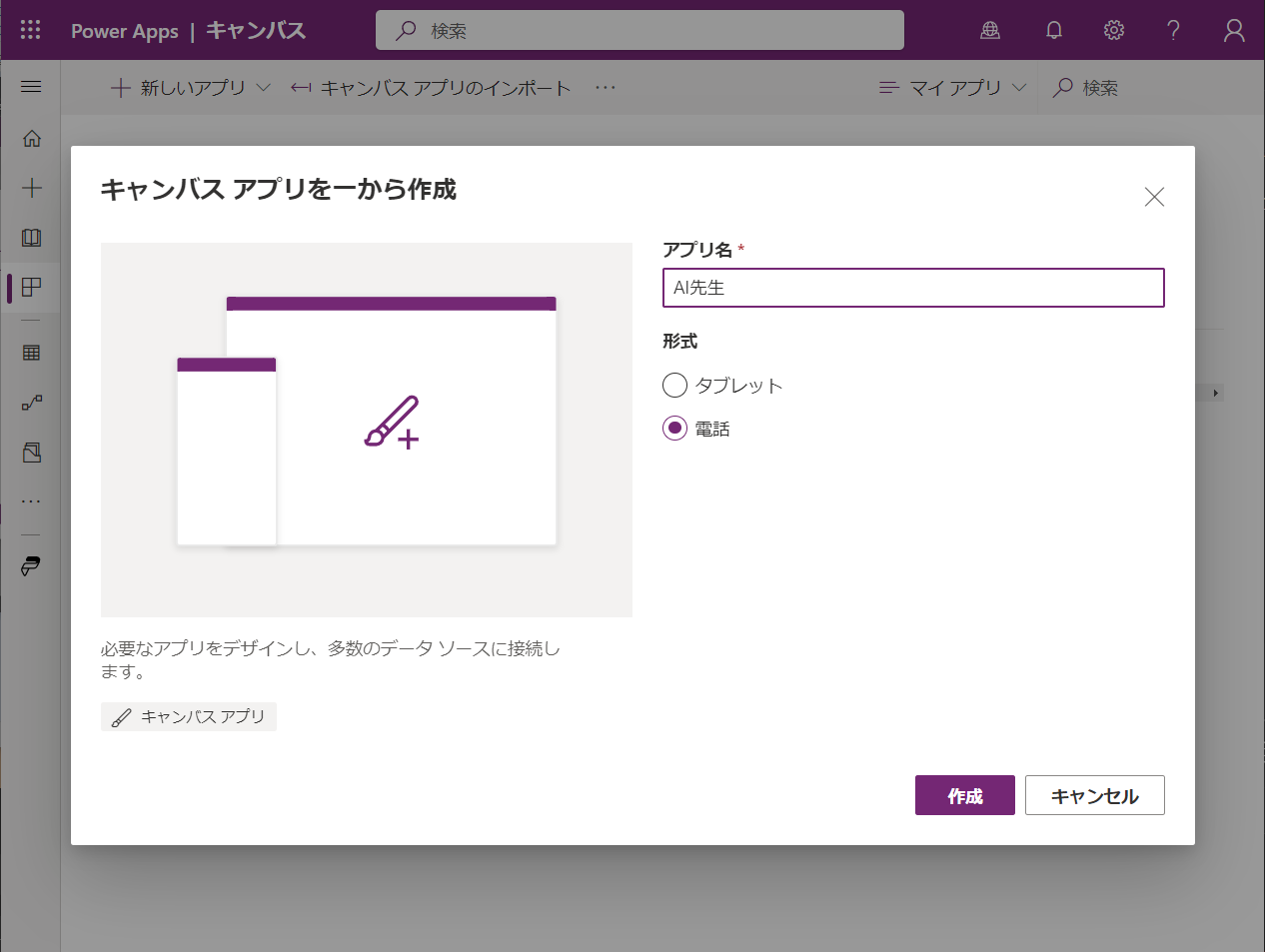Open the Power Platform icon at sidebar bottom
The image size is (1265, 952).
(x=30, y=566)
